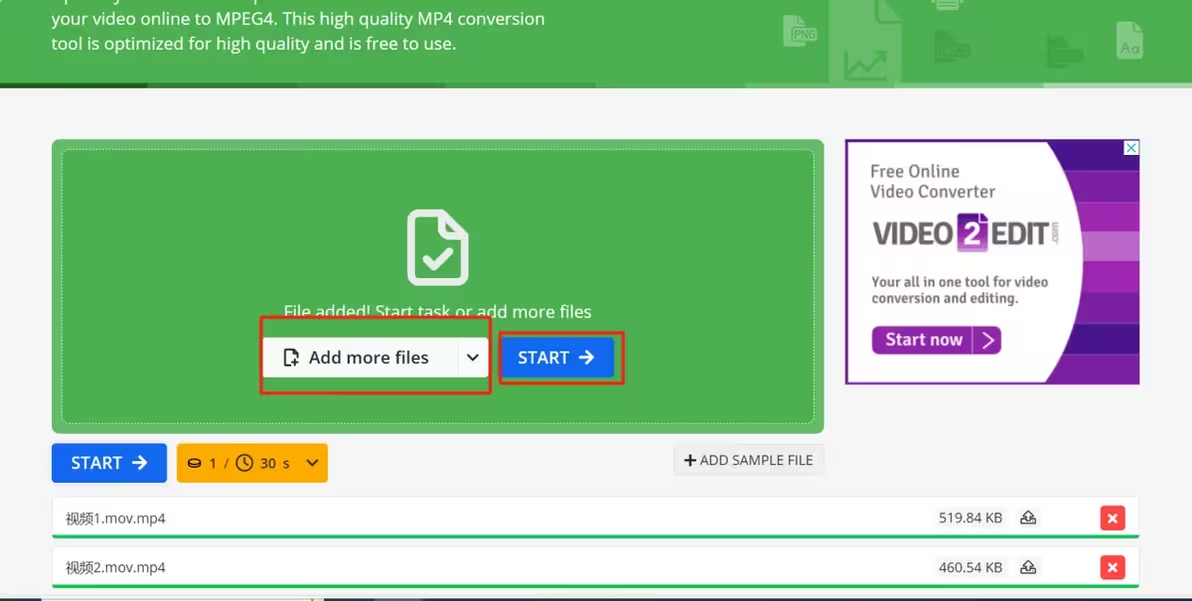
Task: Expand the Add more files dropdown arrow
Action: (473, 357)
